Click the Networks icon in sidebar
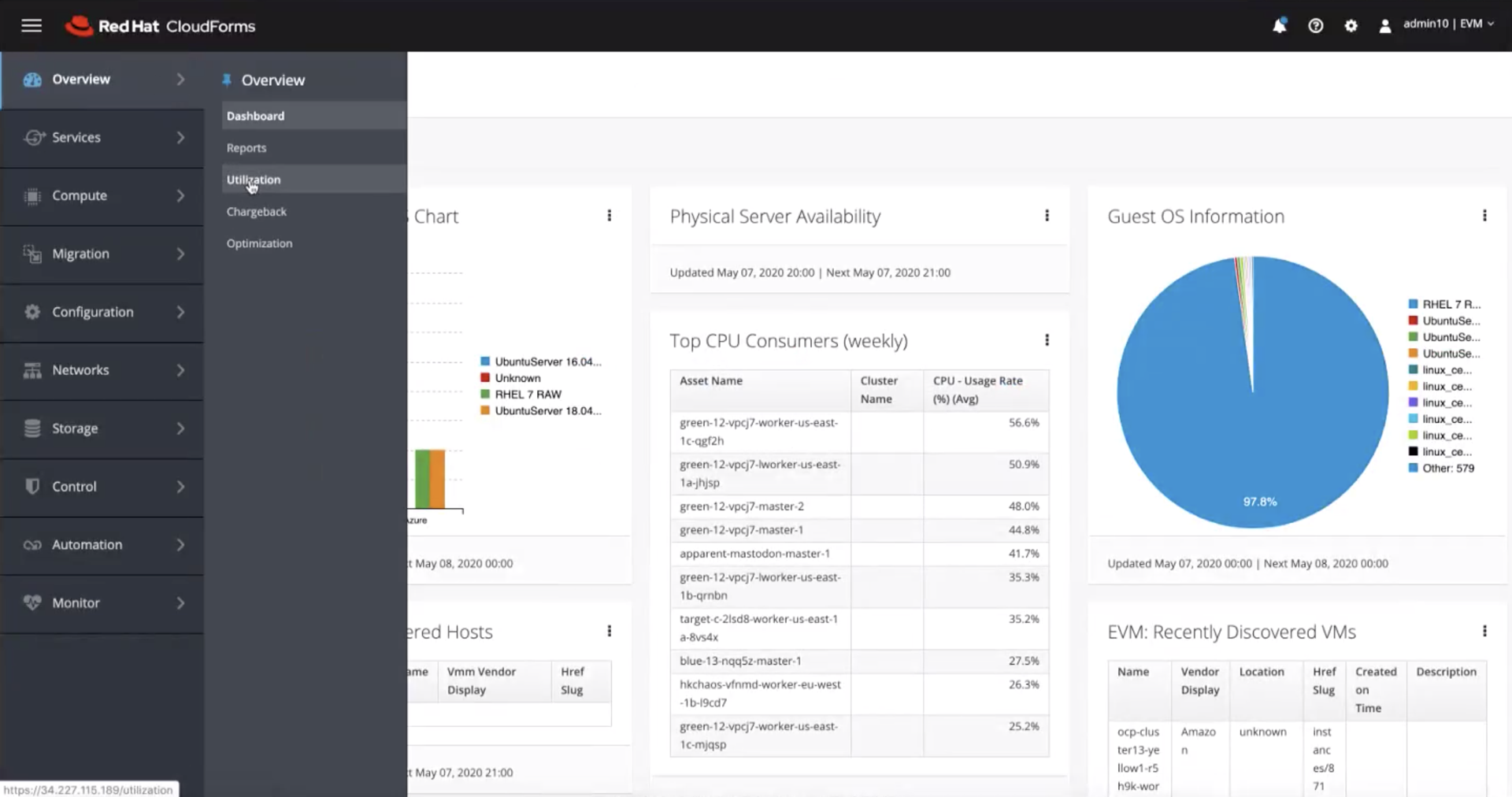Viewport: 1512px width, 797px height. pos(32,370)
